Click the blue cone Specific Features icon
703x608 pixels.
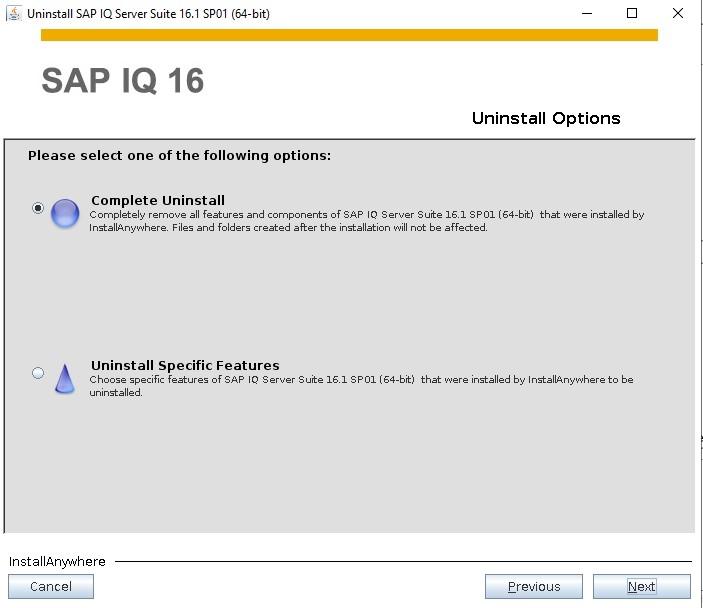[x=65, y=379]
